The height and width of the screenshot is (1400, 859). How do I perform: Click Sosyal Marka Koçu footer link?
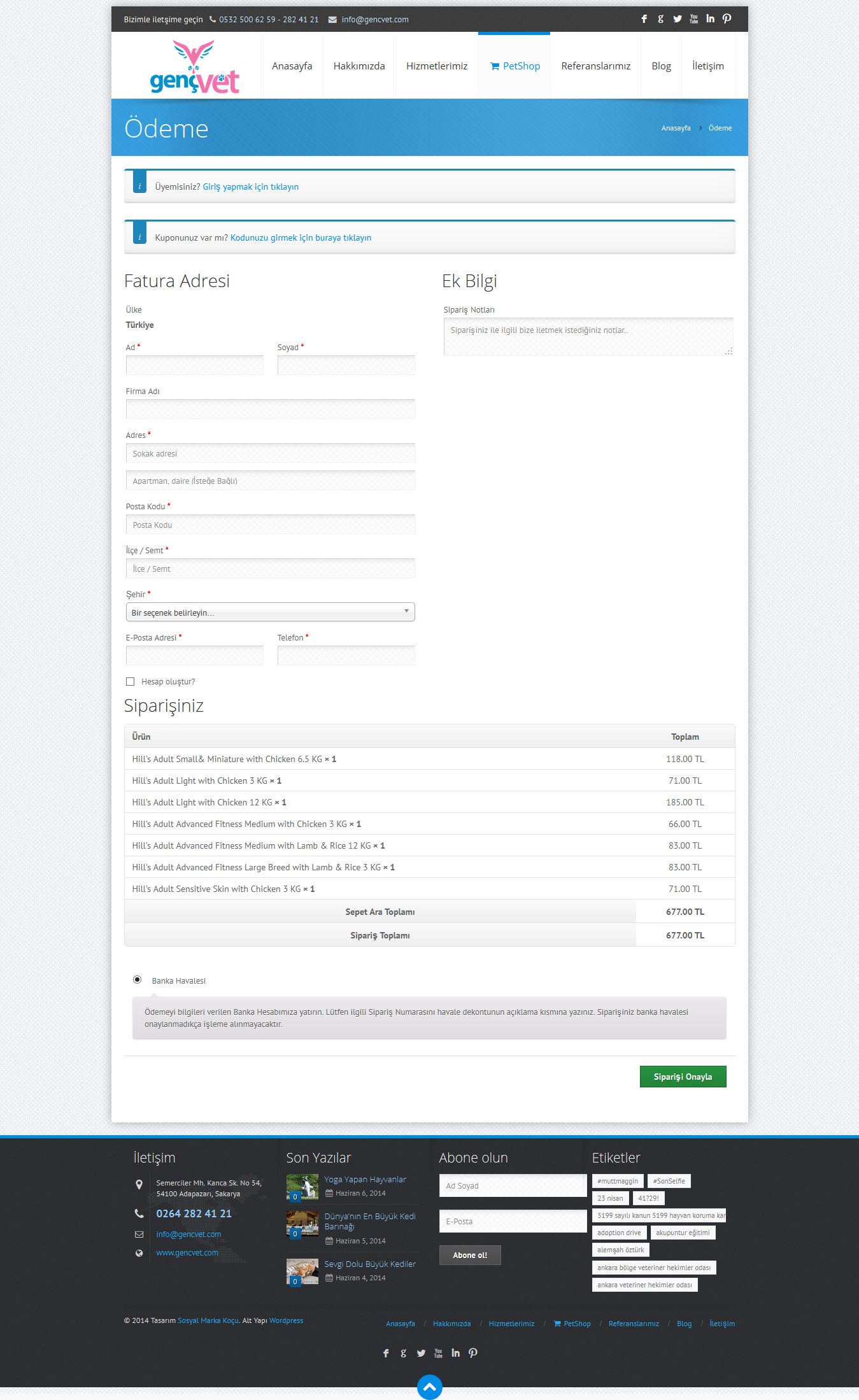coord(208,1320)
